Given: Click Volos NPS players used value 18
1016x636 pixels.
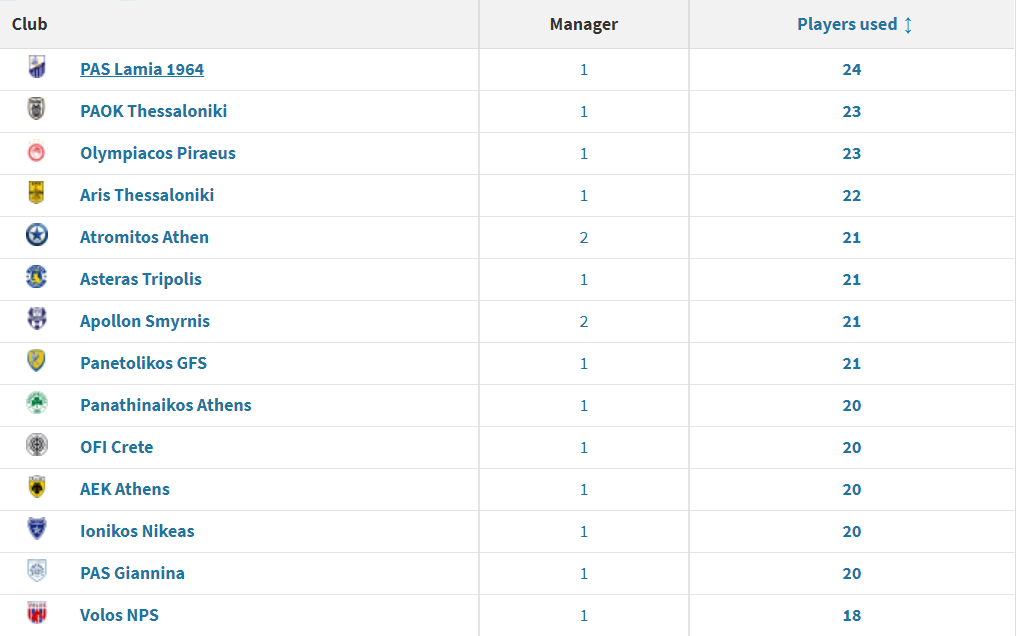Looking at the screenshot, I should [851, 615].
